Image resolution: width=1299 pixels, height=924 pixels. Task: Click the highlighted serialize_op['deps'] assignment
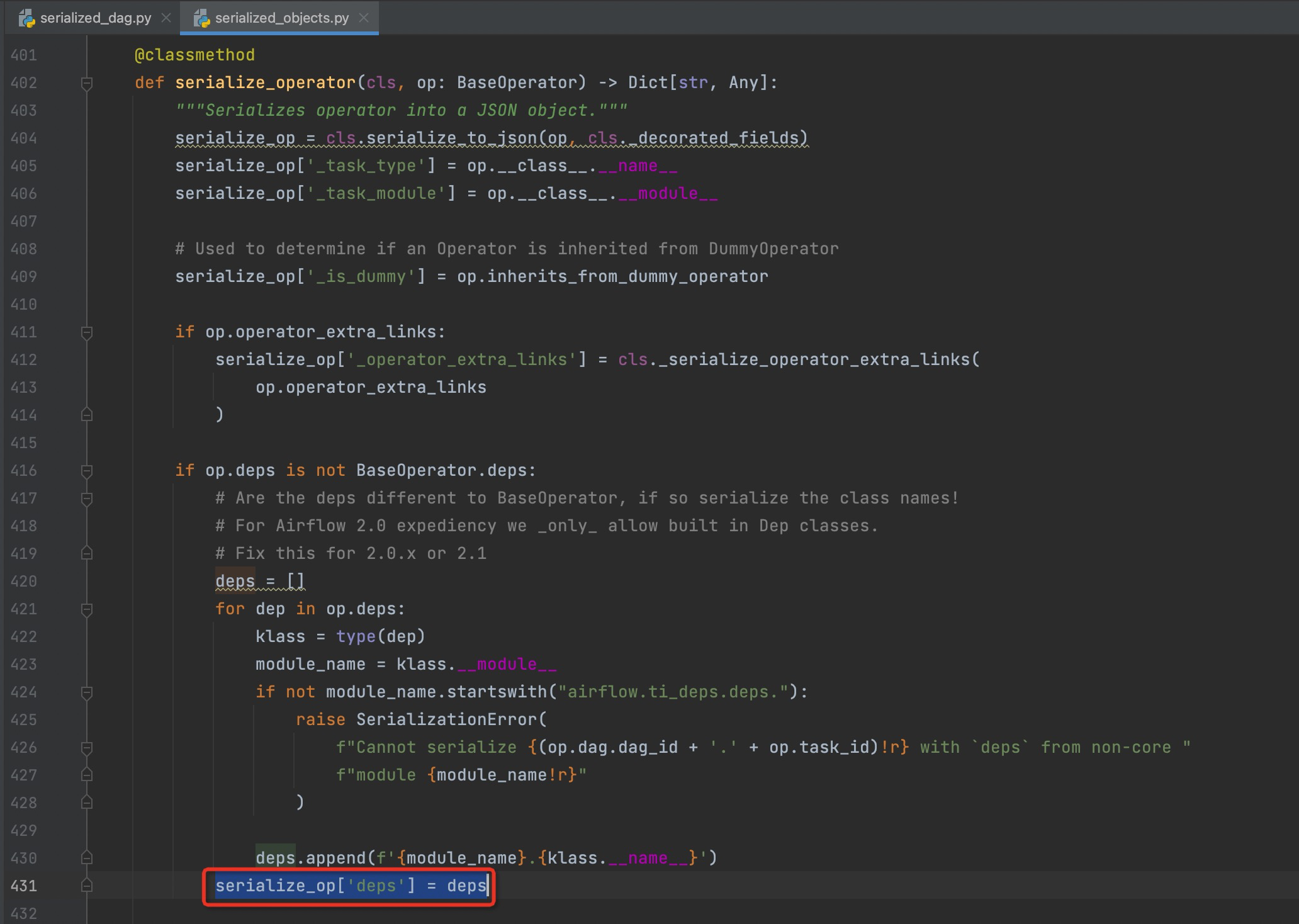(350, 886)
